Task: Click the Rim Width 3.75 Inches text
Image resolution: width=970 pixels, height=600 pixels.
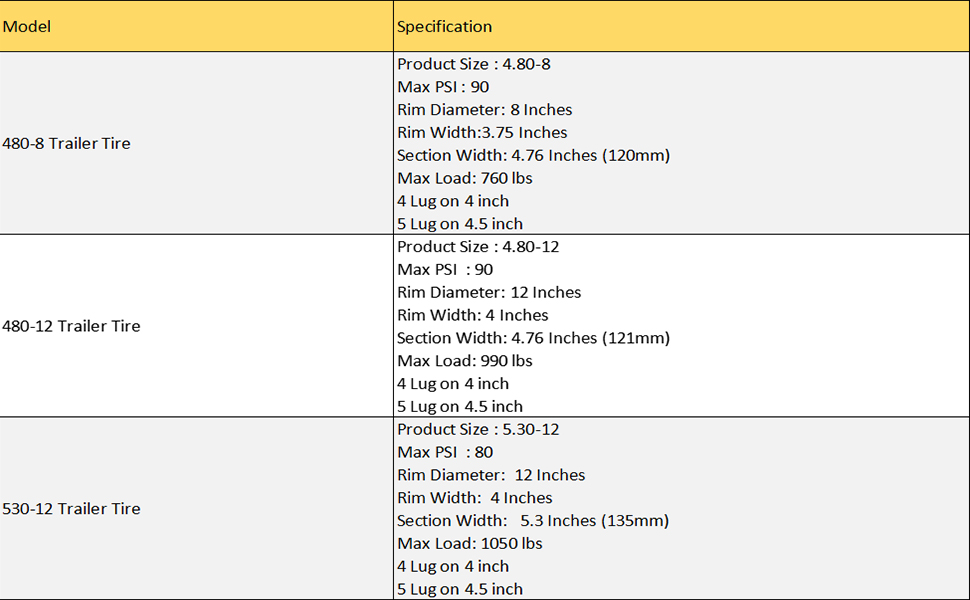Action: [482, 133]
